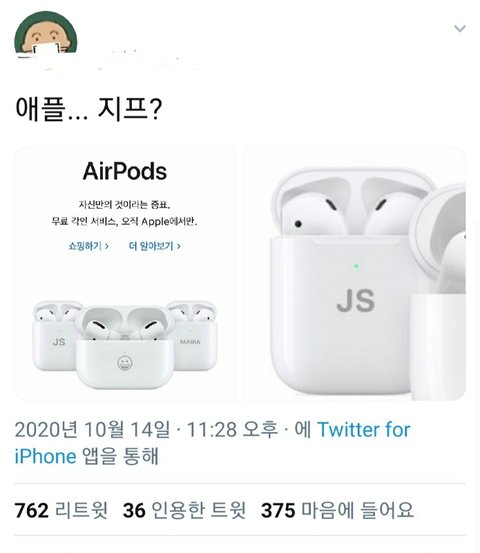The image size is (480, 553).
Task: Open the author's profile avatar
Action: coord(46,35)
